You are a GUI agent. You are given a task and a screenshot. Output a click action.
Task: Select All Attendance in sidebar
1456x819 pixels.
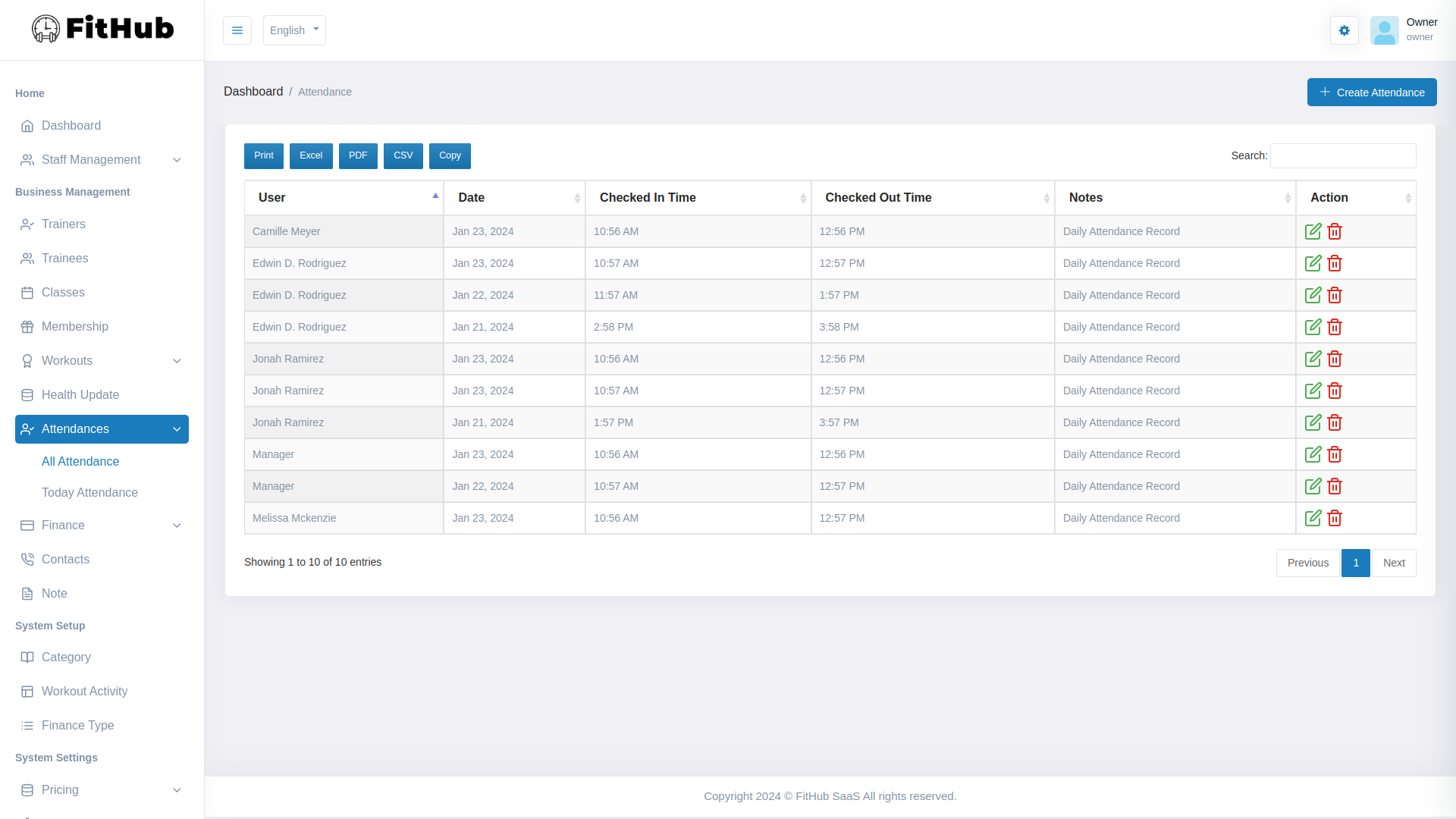coord(80,461)
